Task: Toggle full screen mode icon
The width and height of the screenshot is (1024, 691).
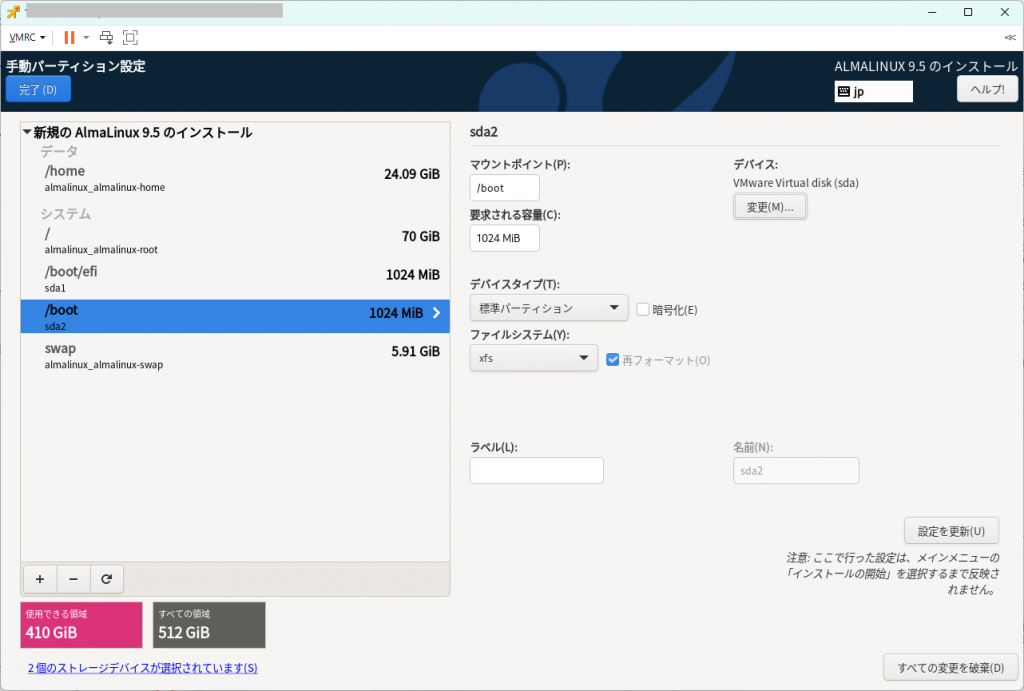Action: (130, 37)
